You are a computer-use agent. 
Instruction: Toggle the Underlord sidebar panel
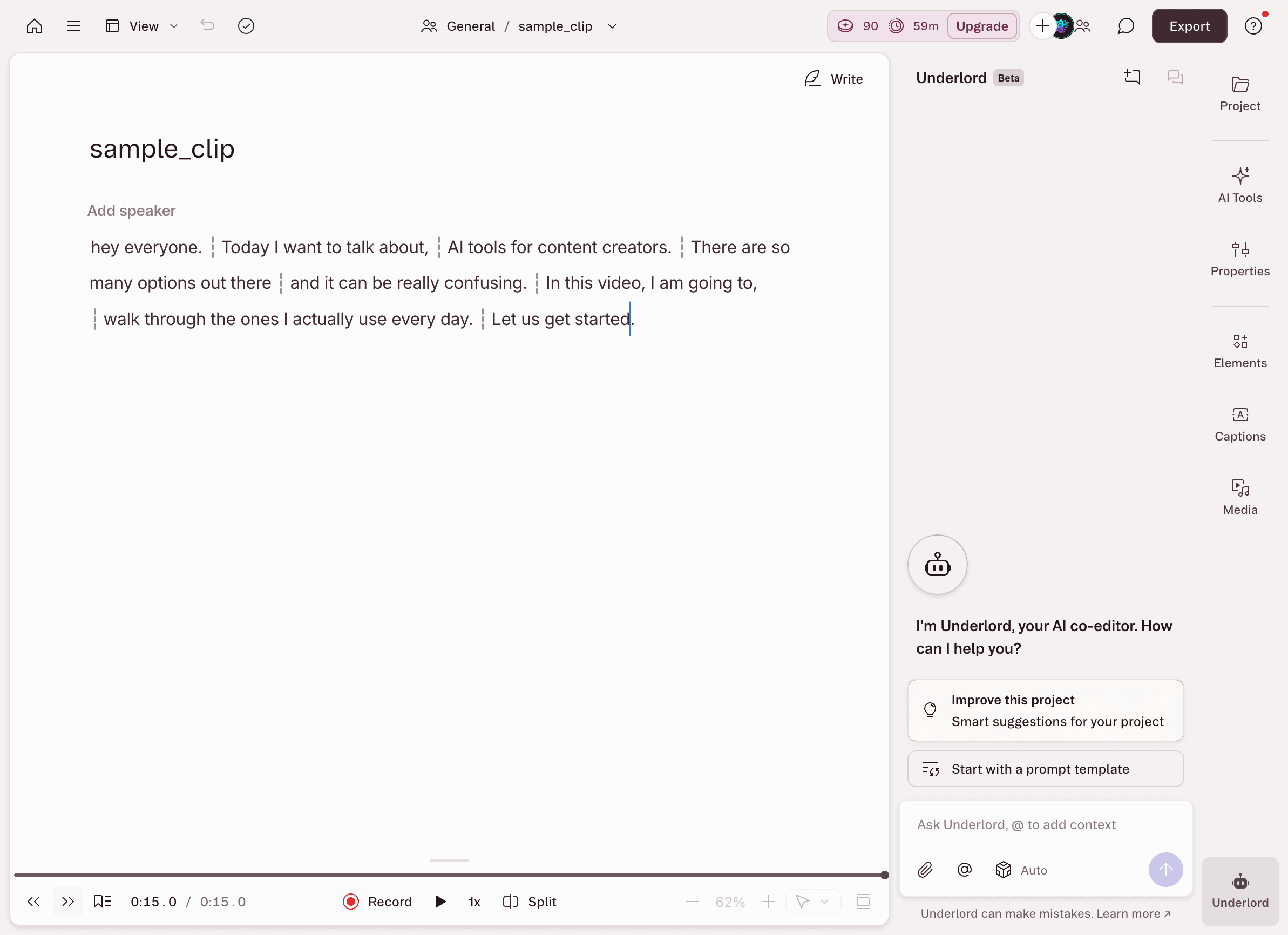point(1240,891)
